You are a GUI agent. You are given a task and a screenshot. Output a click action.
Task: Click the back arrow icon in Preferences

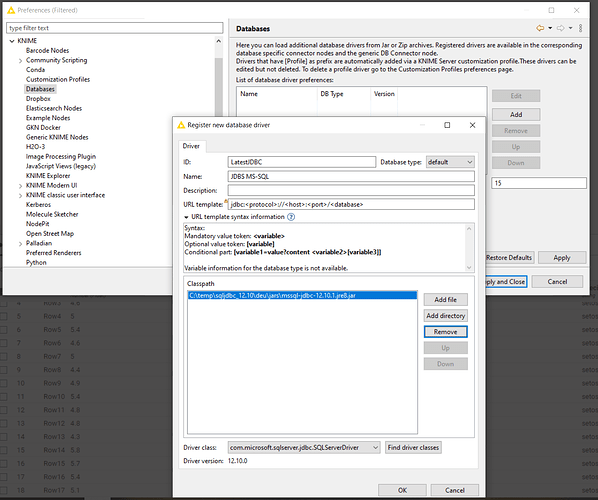[540, 28]
